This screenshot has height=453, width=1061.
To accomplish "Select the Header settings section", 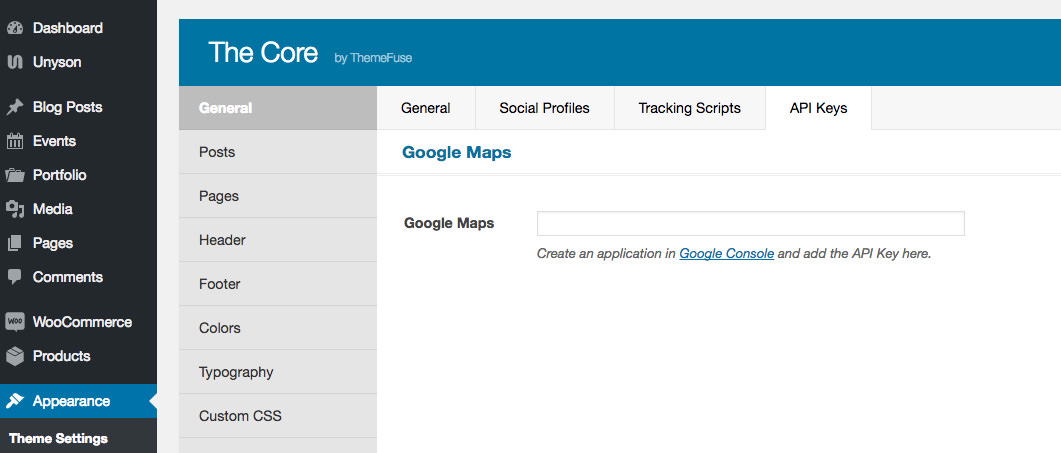I will pos(277,240).
